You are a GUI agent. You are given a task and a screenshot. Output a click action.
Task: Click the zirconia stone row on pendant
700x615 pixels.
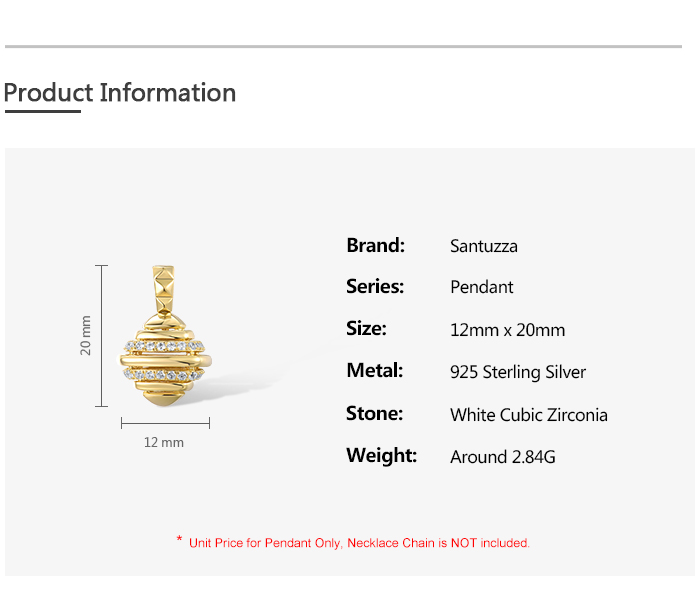pos(166,345)
